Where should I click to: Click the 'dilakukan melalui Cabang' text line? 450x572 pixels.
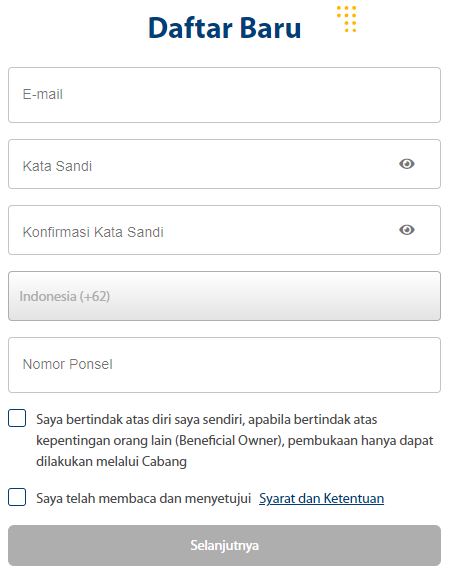point(111,461)
